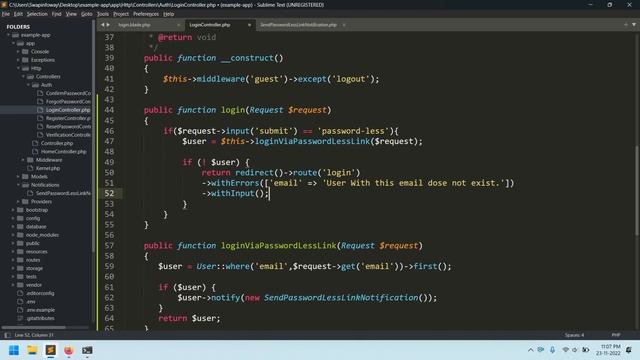640x360 pixels.
Task: Expand the routes folder
Action: coord(13,260)
